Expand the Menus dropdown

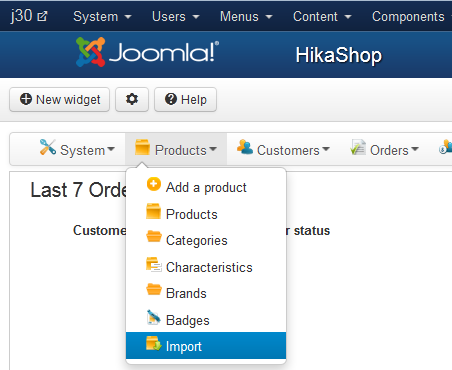click(246, 17)
